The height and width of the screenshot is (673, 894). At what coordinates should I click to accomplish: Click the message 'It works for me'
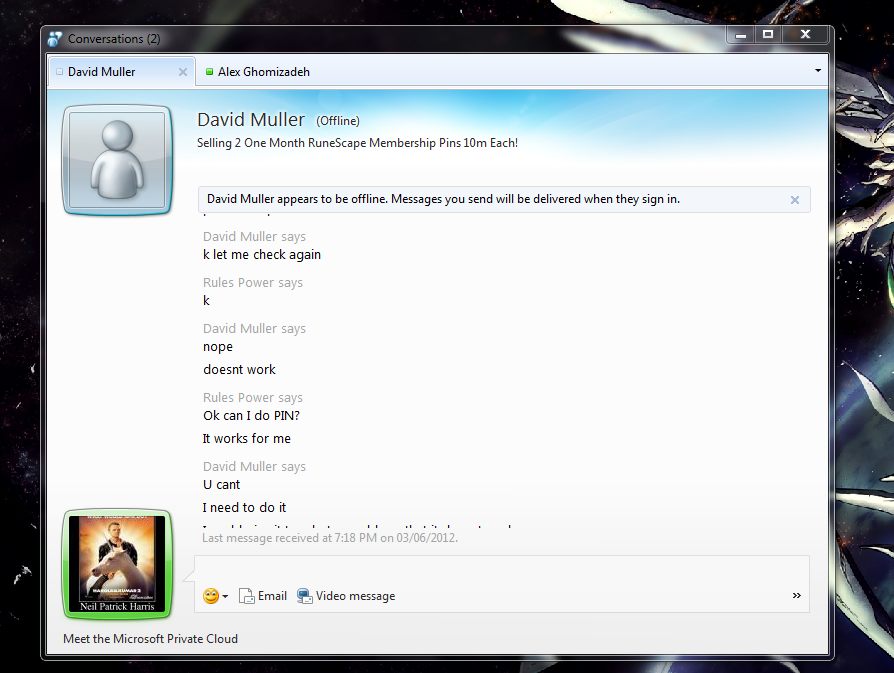pos(247,439)
